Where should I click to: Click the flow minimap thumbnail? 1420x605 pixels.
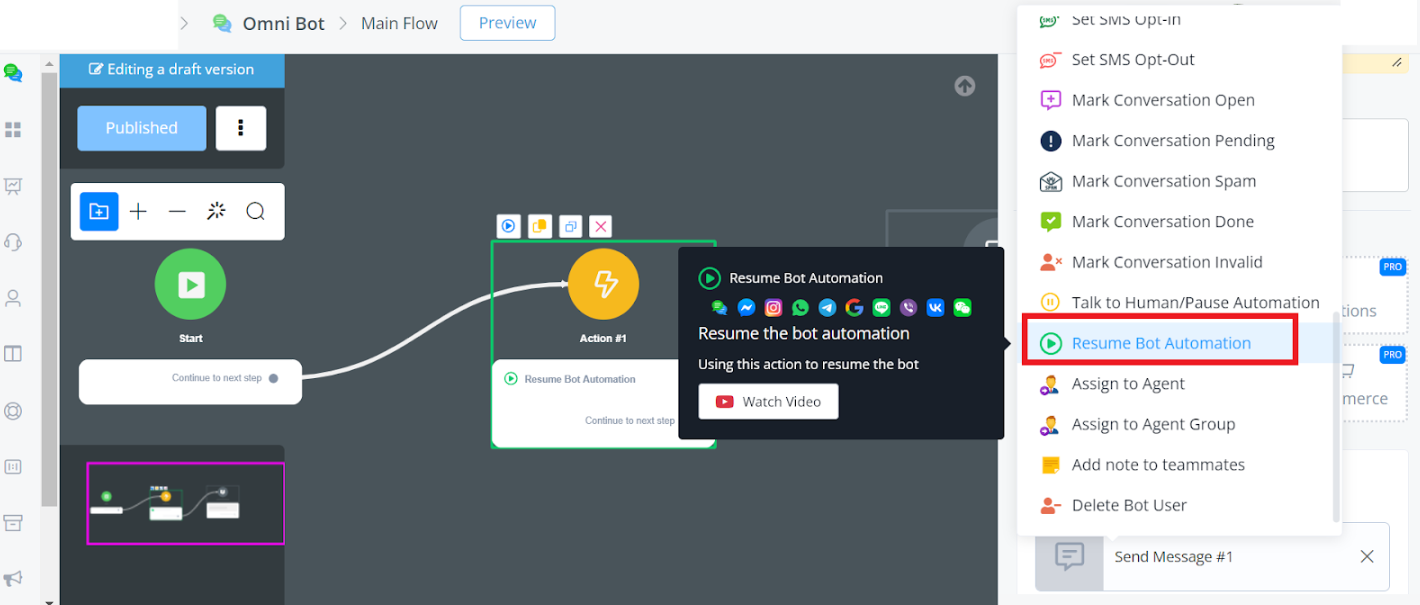pyautogui.click(x=185, y=503)
